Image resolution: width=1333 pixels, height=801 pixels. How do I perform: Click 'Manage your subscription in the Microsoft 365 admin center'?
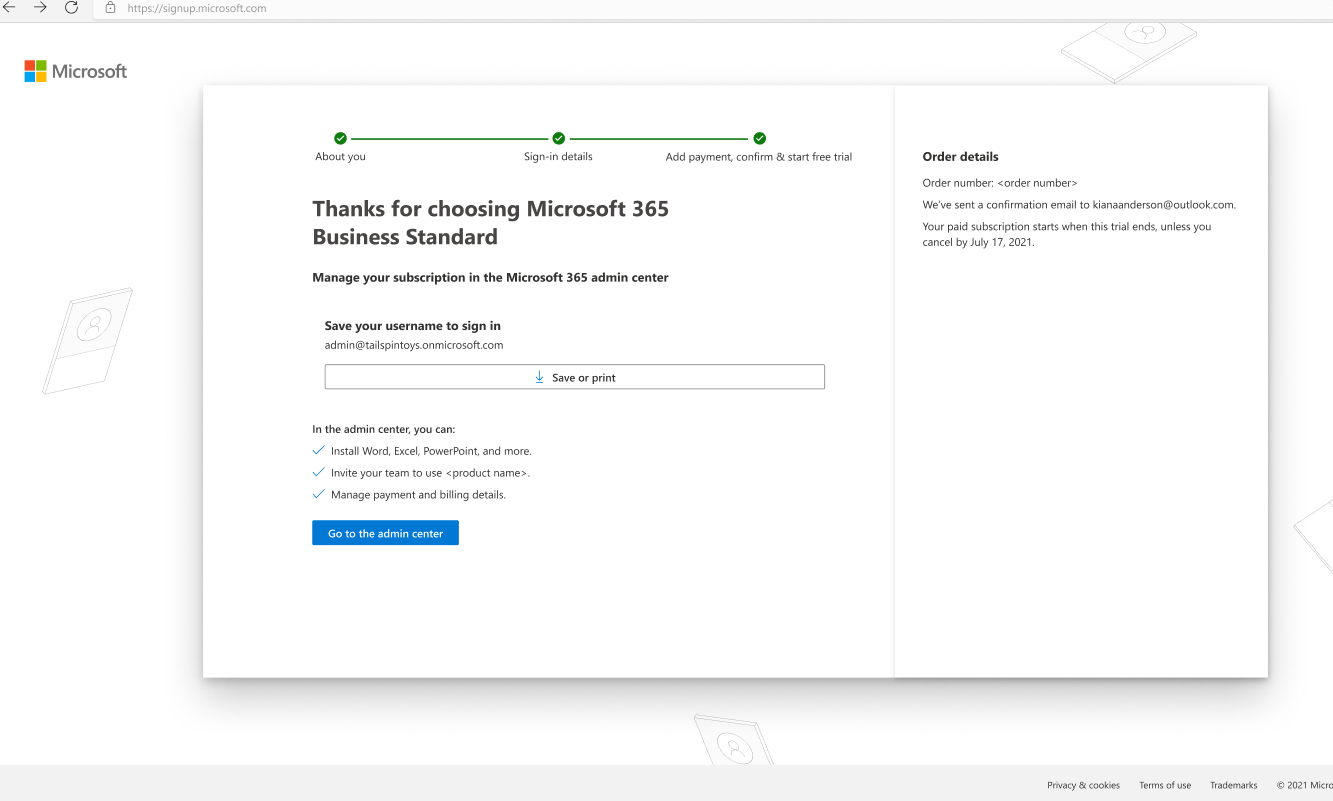[x=490, y=278]
